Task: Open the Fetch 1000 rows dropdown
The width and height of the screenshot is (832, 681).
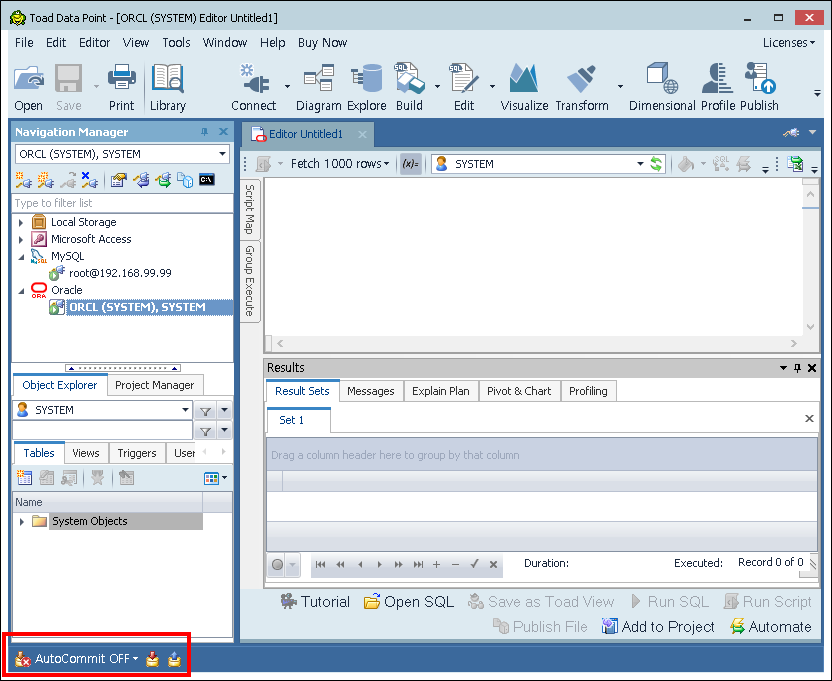Action: (340, 164)
